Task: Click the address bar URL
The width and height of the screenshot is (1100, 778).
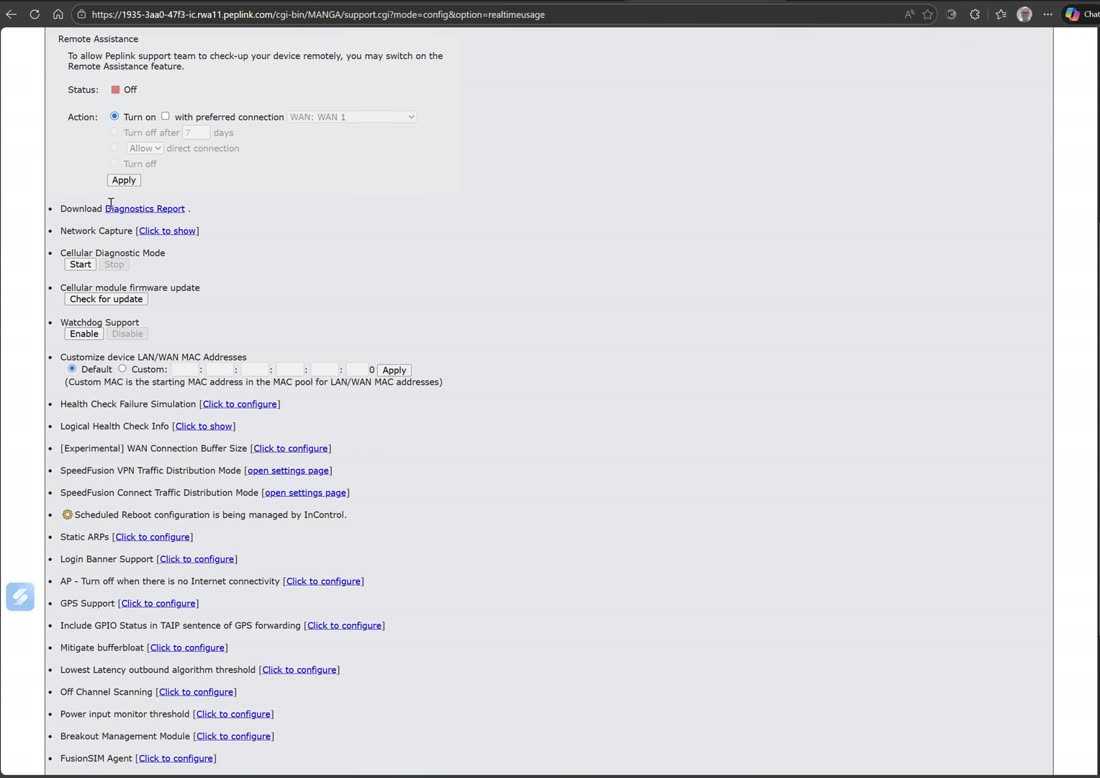Action: [318, 14]
